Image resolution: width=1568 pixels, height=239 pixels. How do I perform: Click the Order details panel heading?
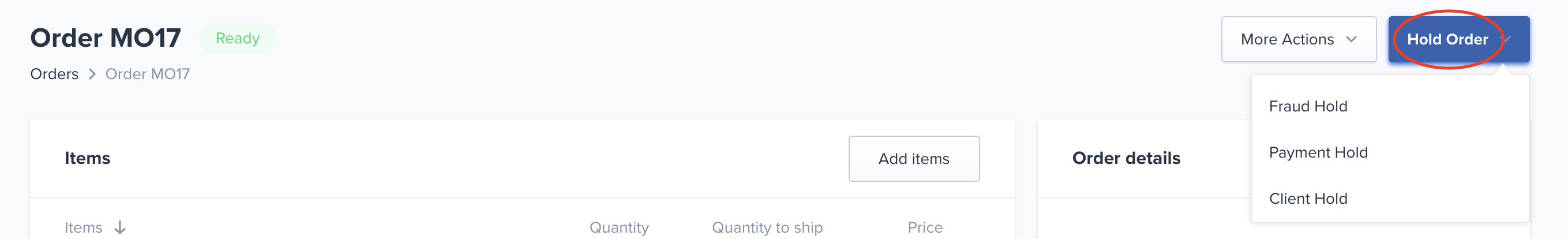(1126, 159)
